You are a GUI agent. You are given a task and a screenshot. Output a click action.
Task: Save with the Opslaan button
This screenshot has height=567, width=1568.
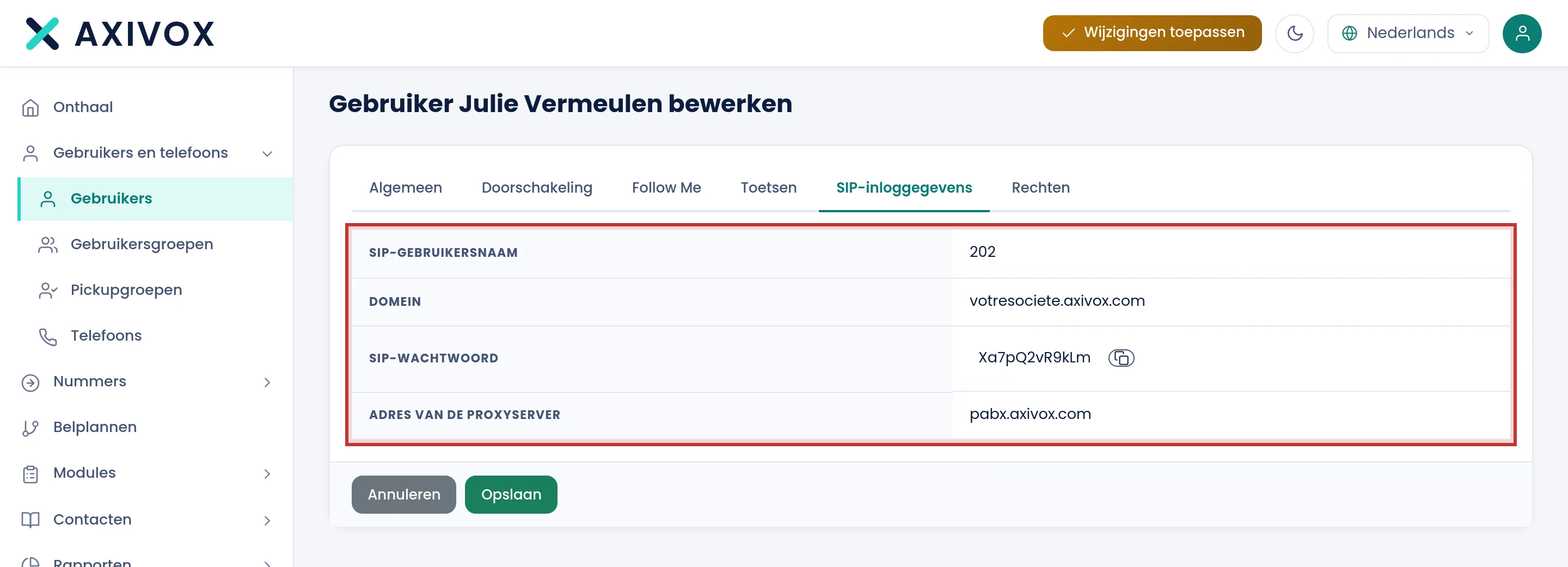pyautogui.click(x=511, y=495)
